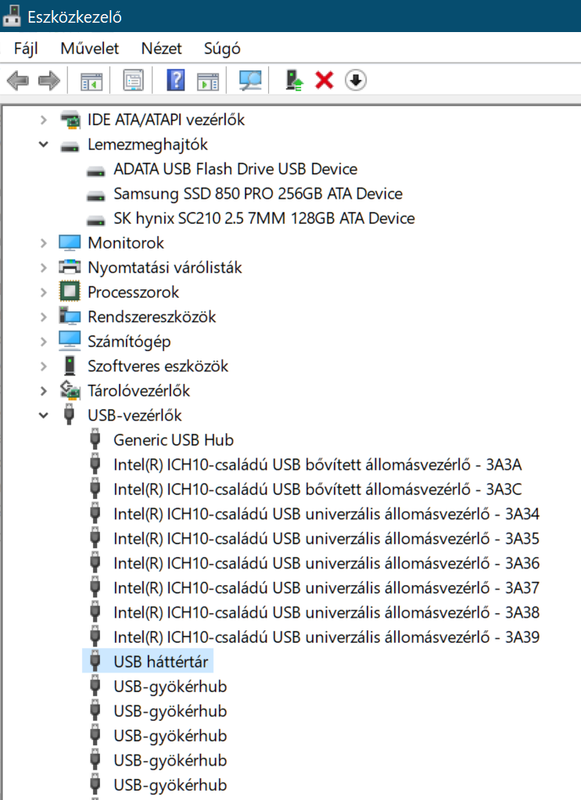Screen dimensions: 581x800
Task: Select the ICH10 bővített állomásvezérlő 3A3C
Action: [x=317, y=489]
